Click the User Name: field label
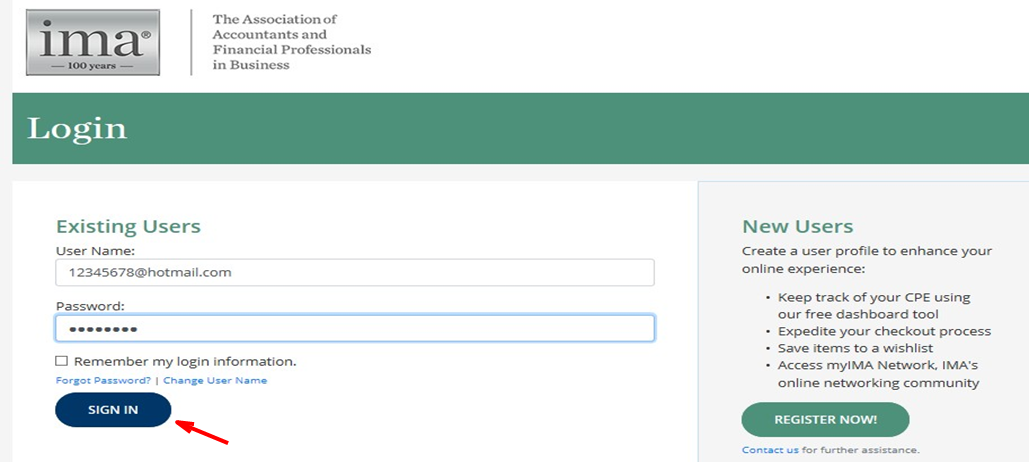 click(x=95, y=251)
